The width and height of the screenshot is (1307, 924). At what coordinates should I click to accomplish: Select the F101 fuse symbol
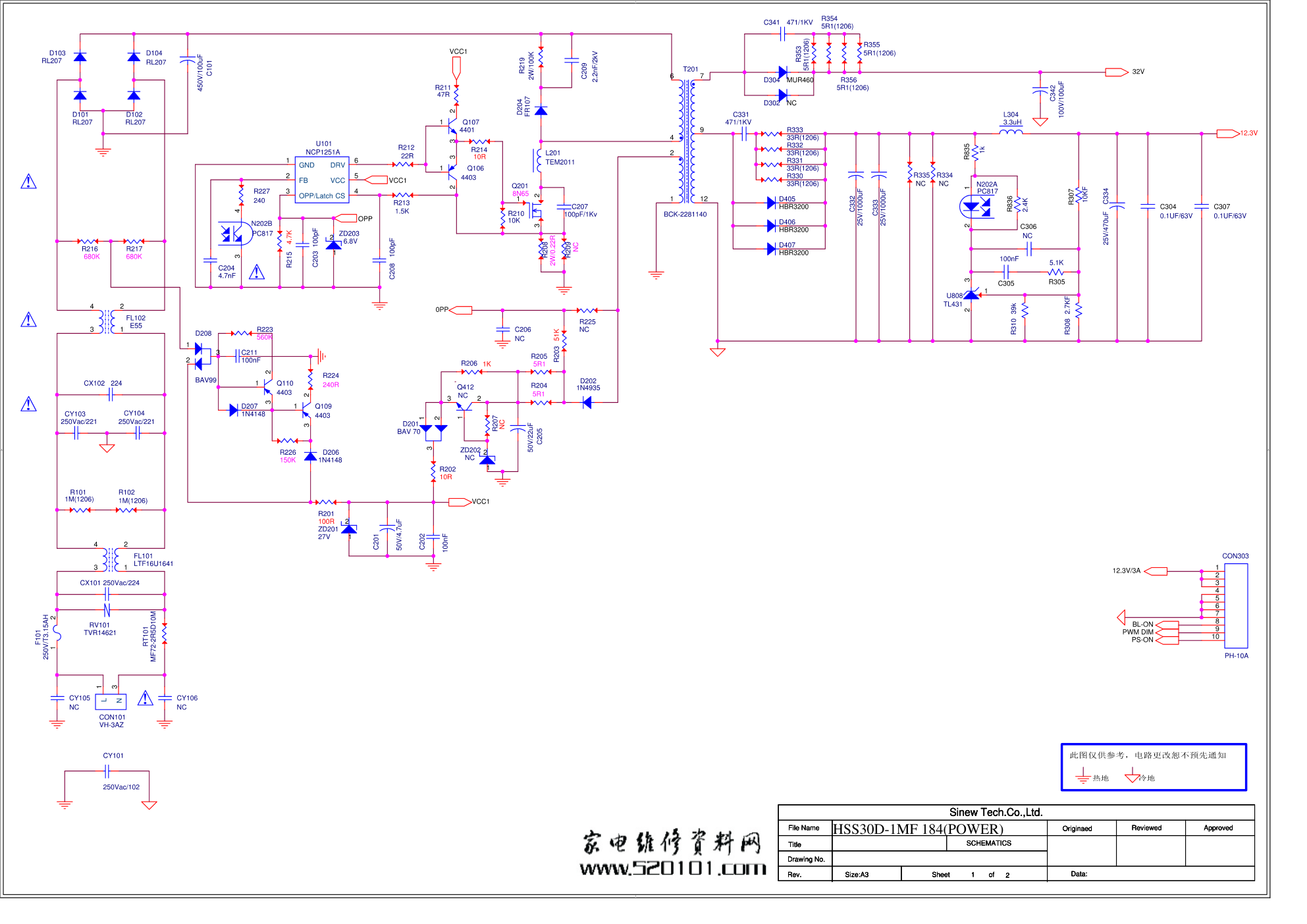[x=57, y=633]
